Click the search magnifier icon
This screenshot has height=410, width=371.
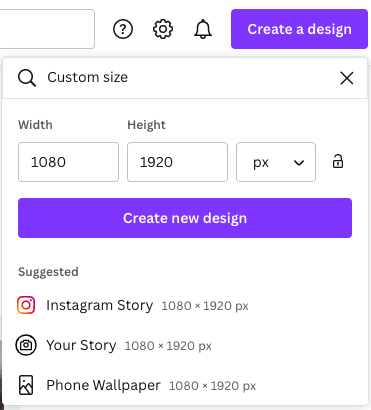pyautogui.click(x=27, y=78)
